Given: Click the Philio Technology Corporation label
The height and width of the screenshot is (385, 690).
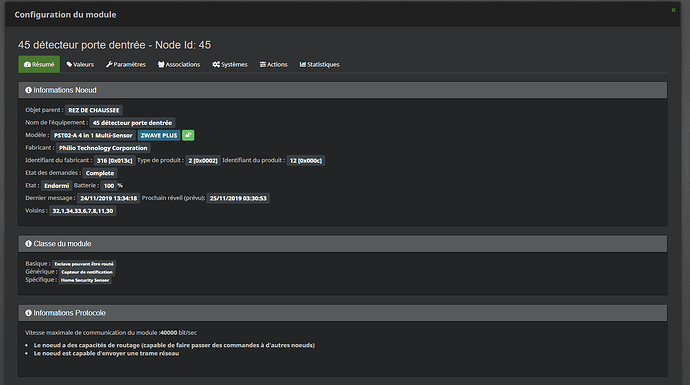Looking at the screenshot, I should coord(103,148).
